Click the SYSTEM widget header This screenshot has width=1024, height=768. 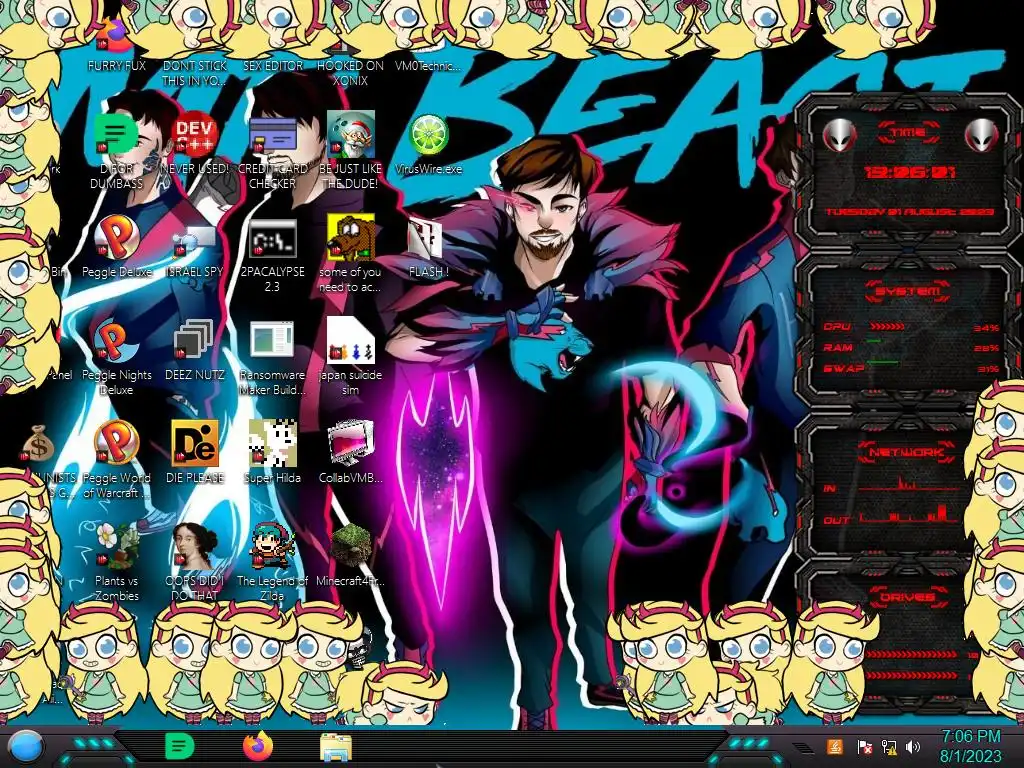pyautogui.click(x=907, y=291)
